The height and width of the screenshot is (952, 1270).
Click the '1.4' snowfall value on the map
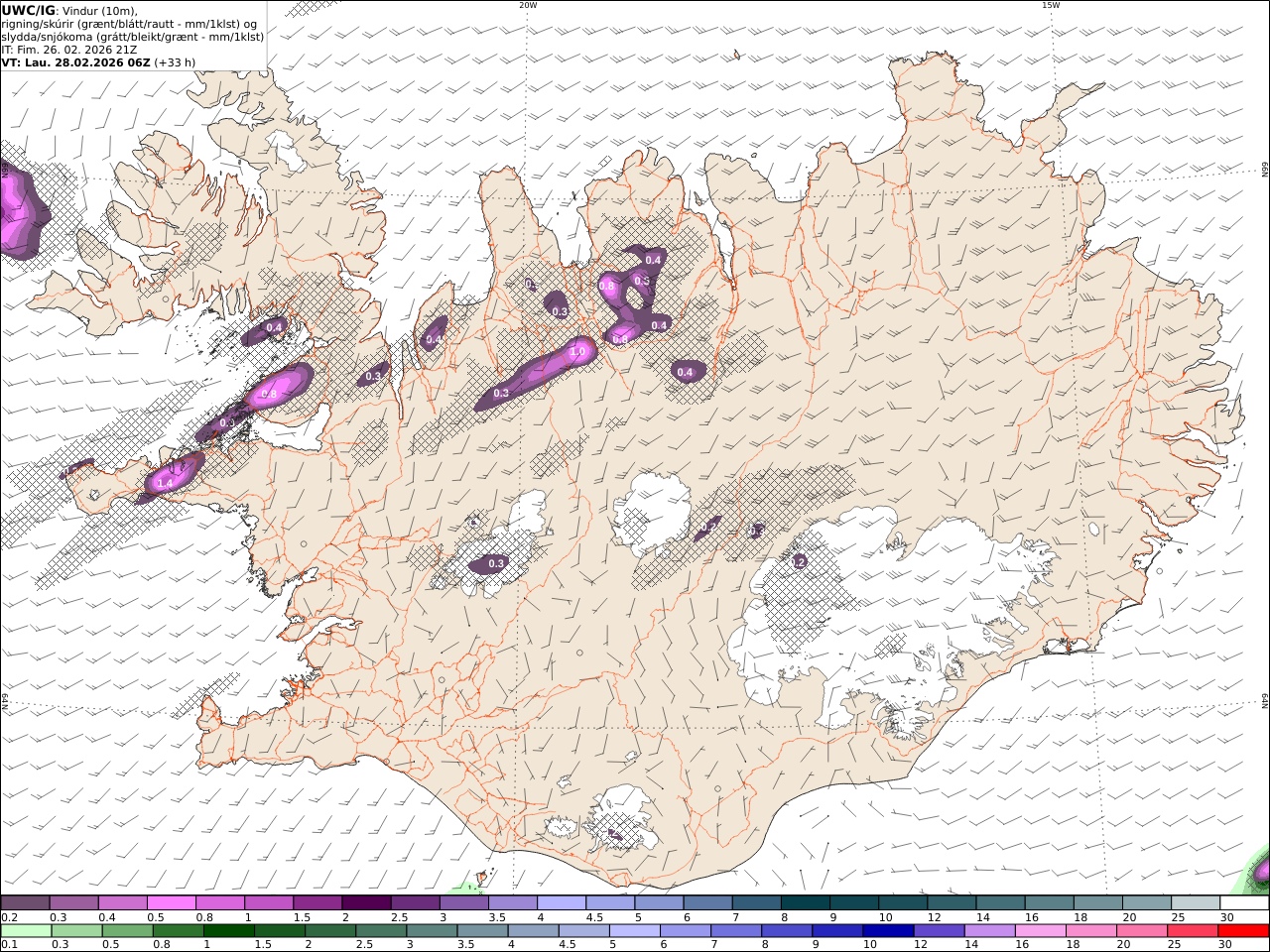coord(166,483)
